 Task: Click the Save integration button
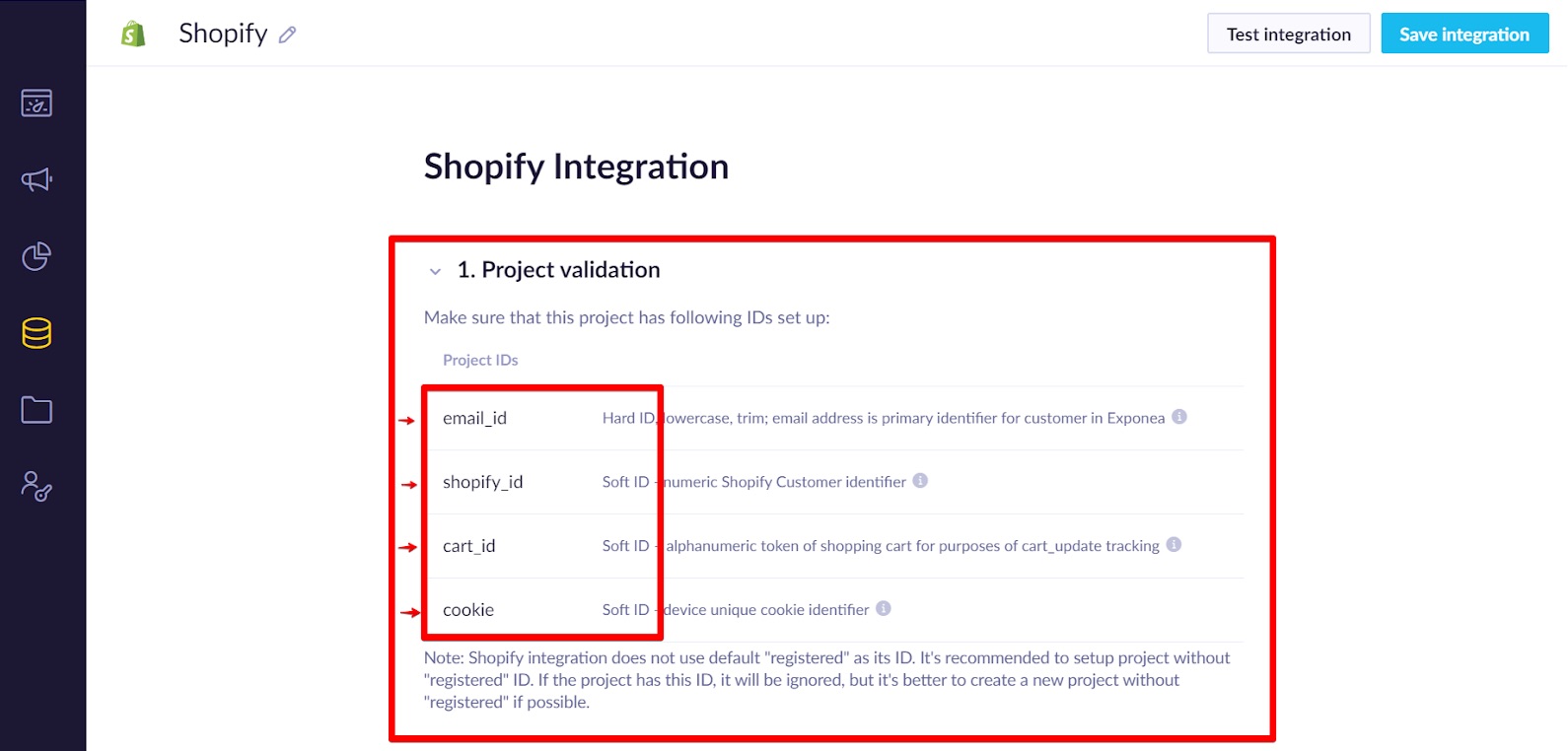tap(1464, 34)
